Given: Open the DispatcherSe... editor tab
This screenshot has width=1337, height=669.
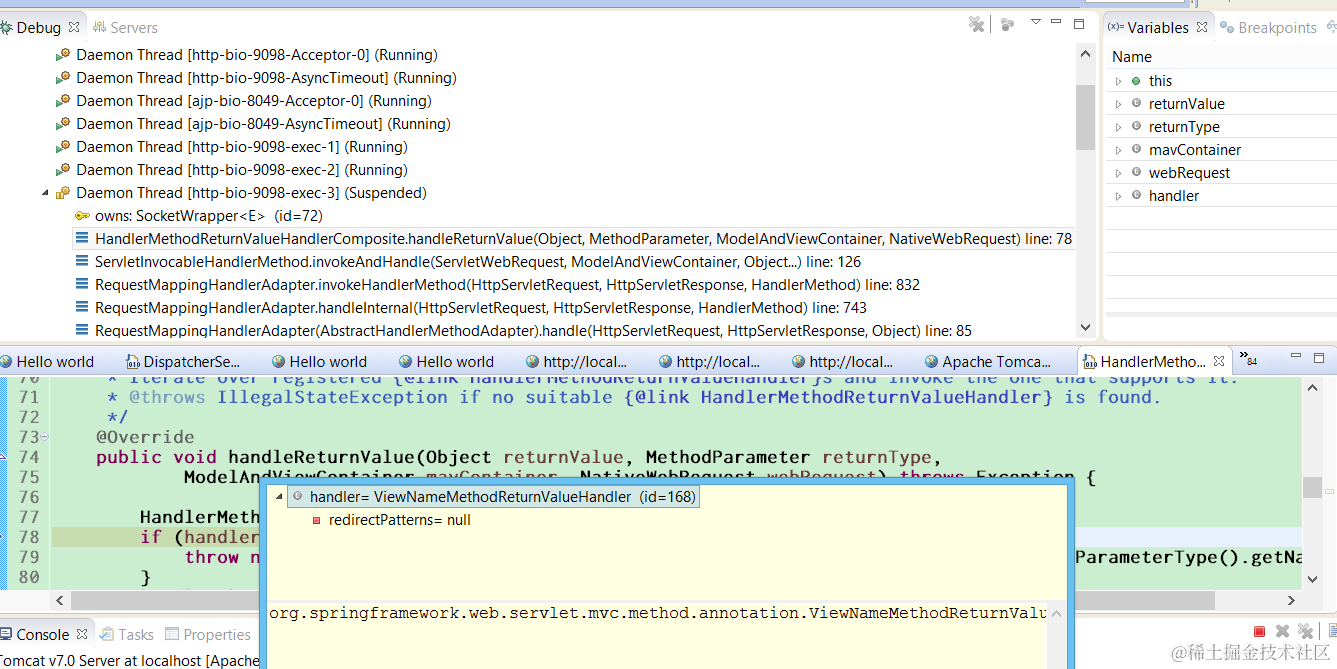Looking at the screenshot, I should pos(183,362).
